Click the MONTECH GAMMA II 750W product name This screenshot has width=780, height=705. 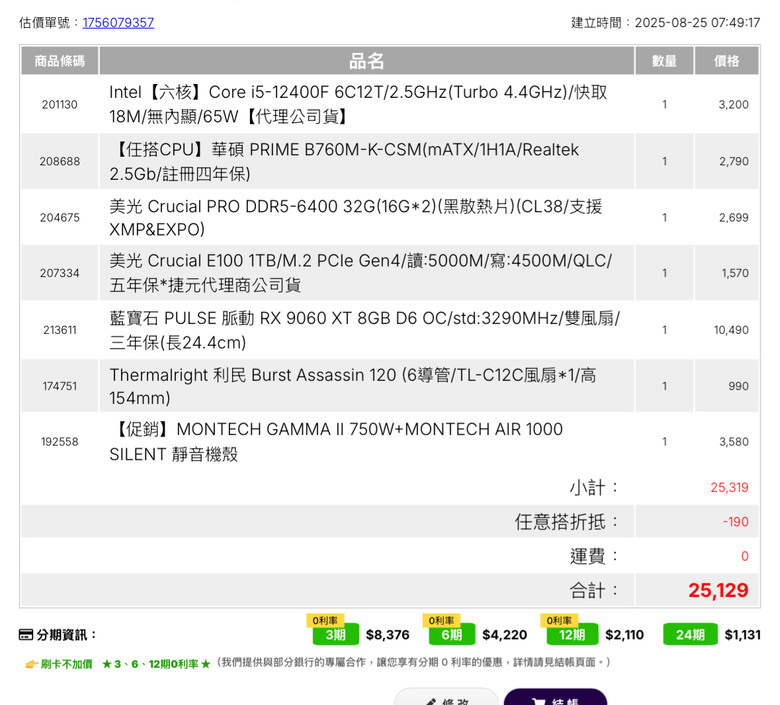point(336,442)
